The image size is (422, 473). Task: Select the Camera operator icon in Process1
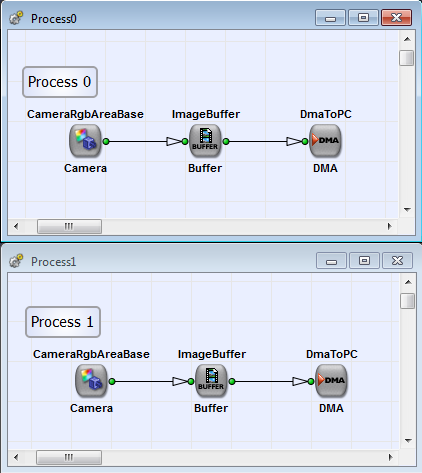click(x=91, y=381)
